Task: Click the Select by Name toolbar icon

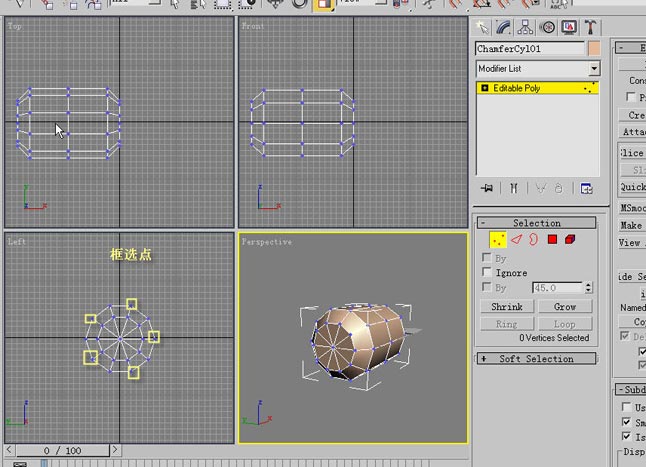Action: click(x=197, y=4)
